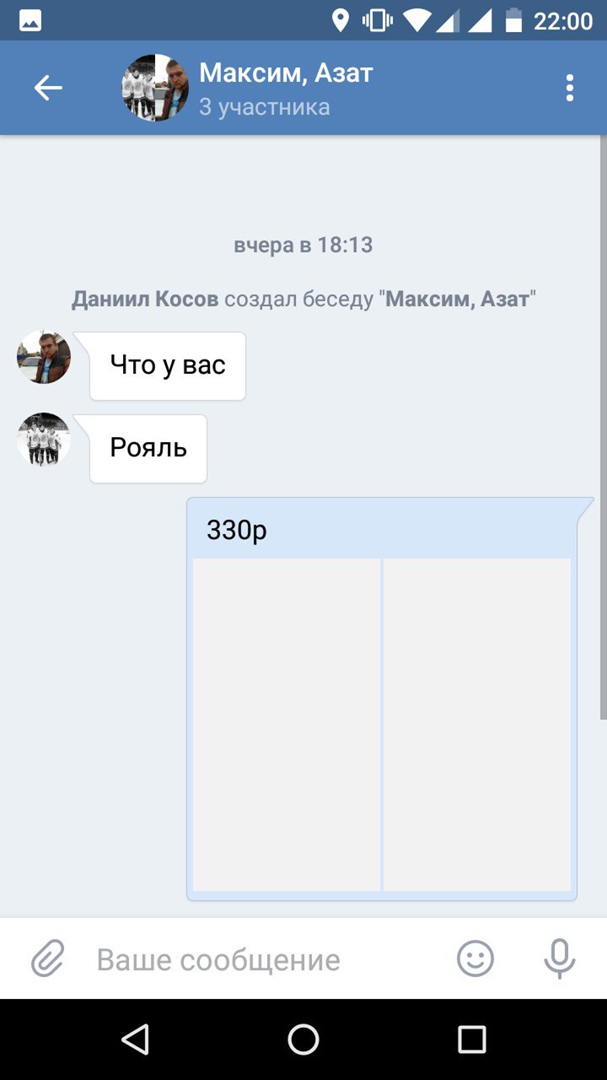Tap the Android back navigation button
Image resolution: width=607 pixels, height=1080 pixels.
coord(135,1039)
